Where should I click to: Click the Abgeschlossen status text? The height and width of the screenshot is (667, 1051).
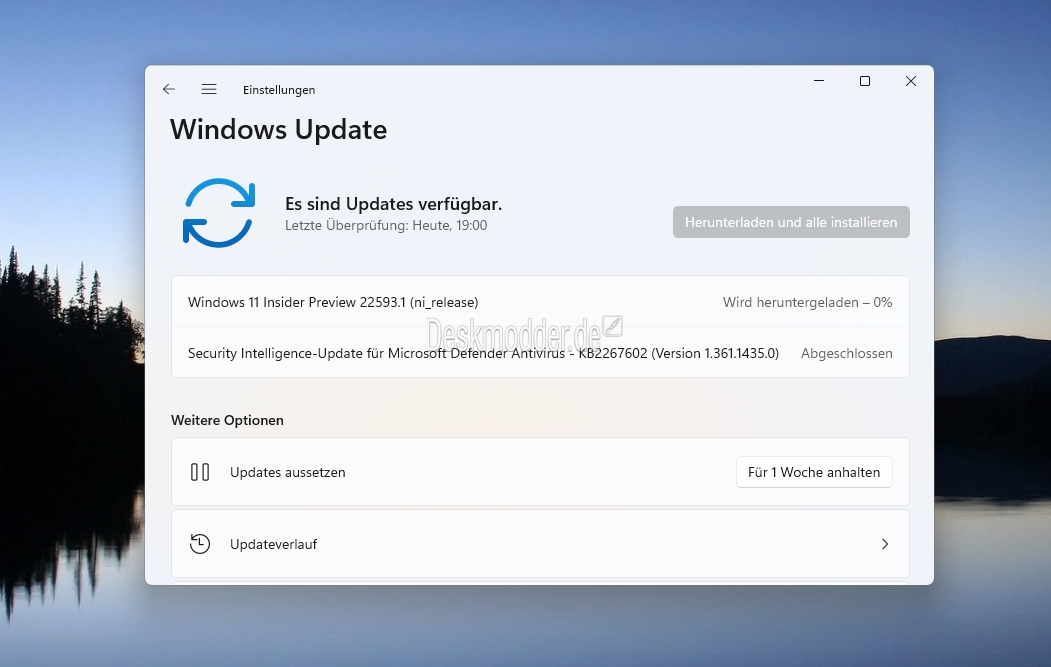[847, 353]
